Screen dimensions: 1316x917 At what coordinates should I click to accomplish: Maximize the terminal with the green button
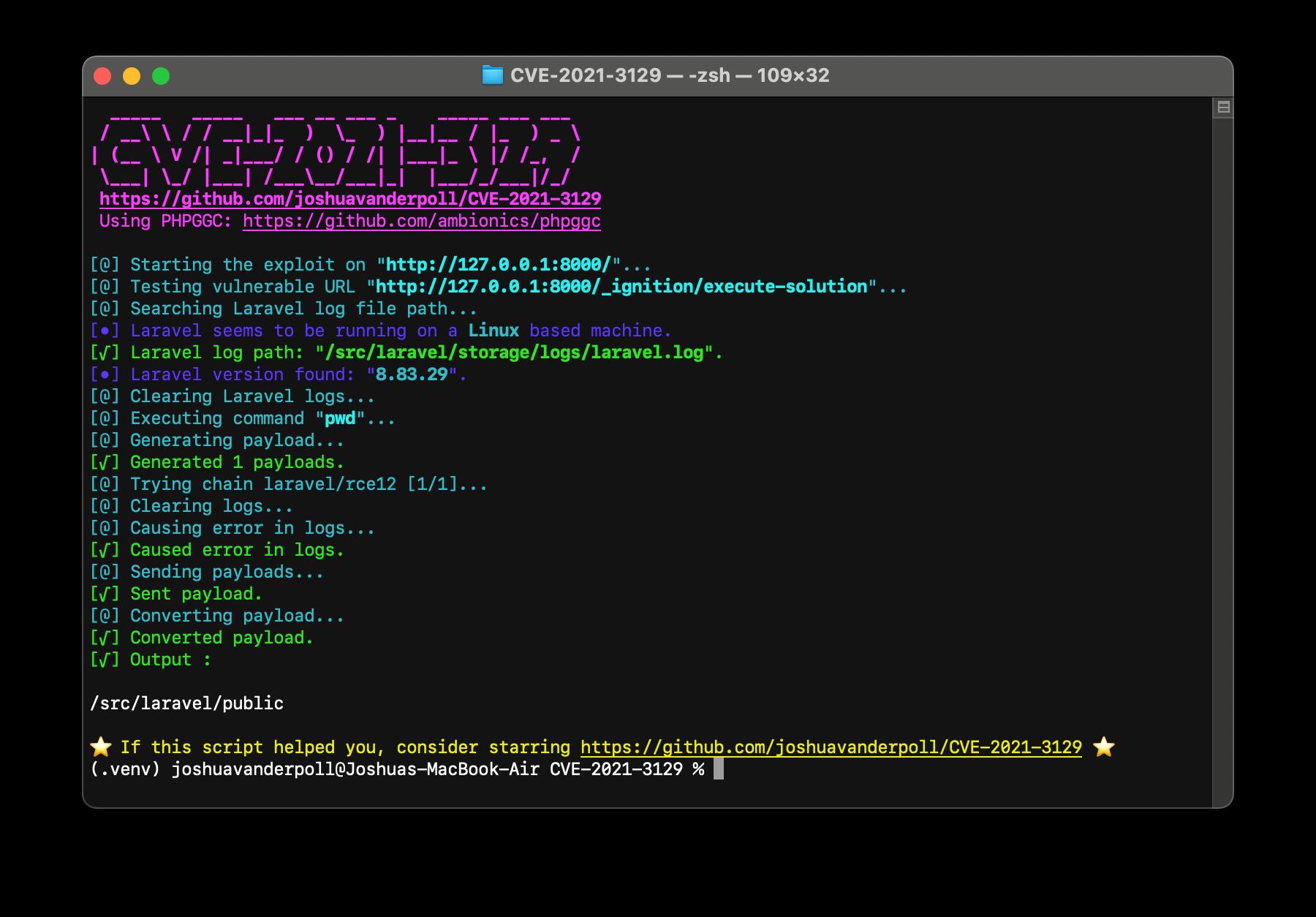161,76
